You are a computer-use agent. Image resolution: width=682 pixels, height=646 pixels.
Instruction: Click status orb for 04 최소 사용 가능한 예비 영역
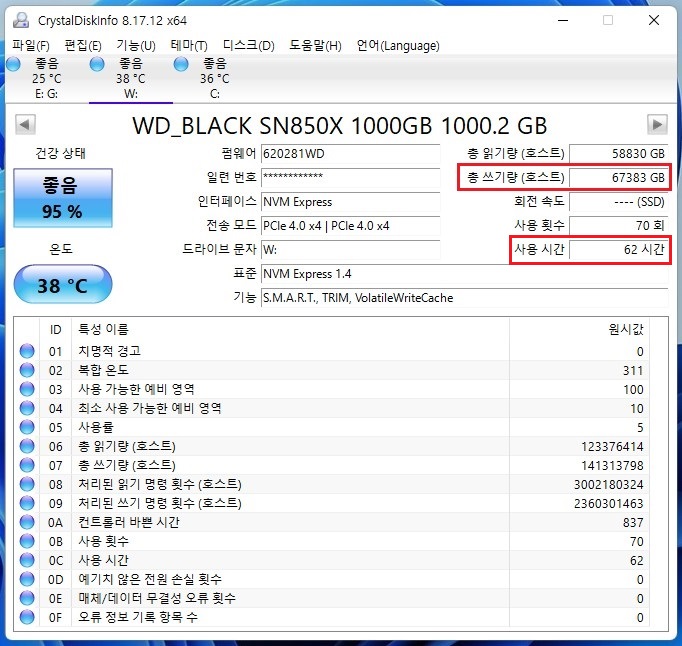pyautogui.click(x=27, y=408)
